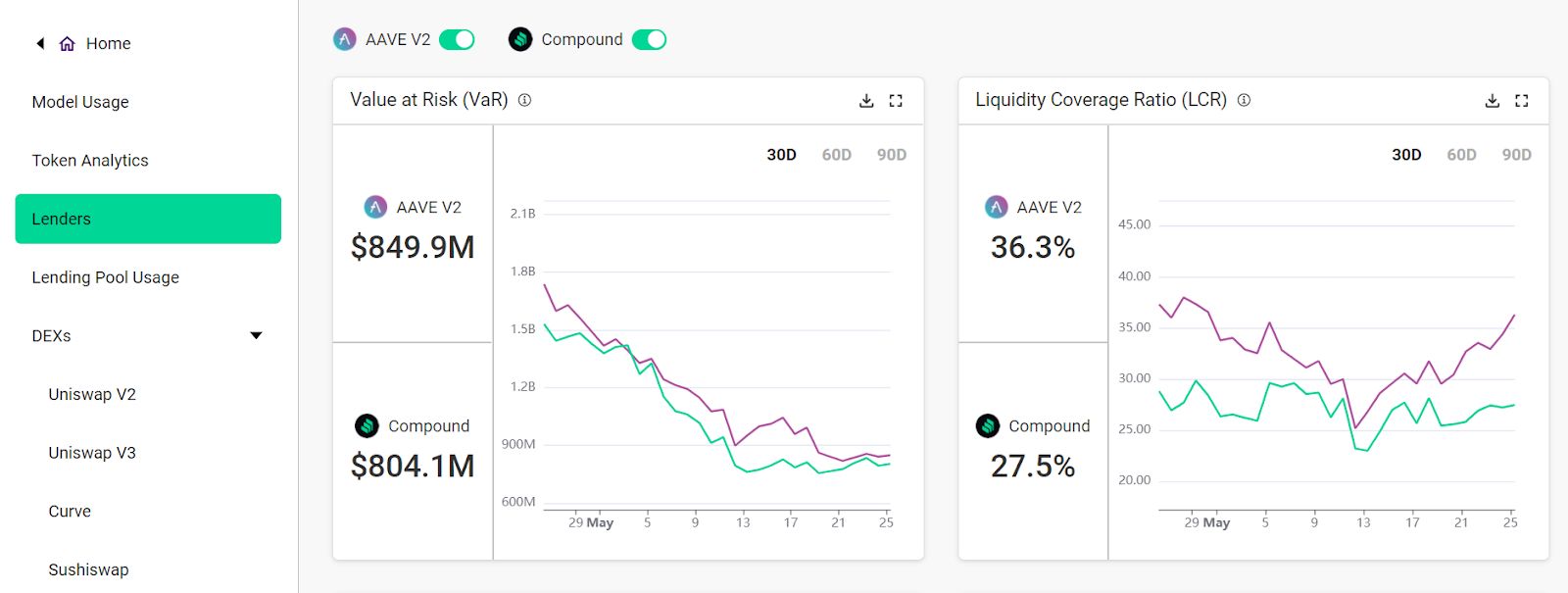
Task: Click Compound icon in LCR panel
Action: pyautogui.click(x=988, y=425)
